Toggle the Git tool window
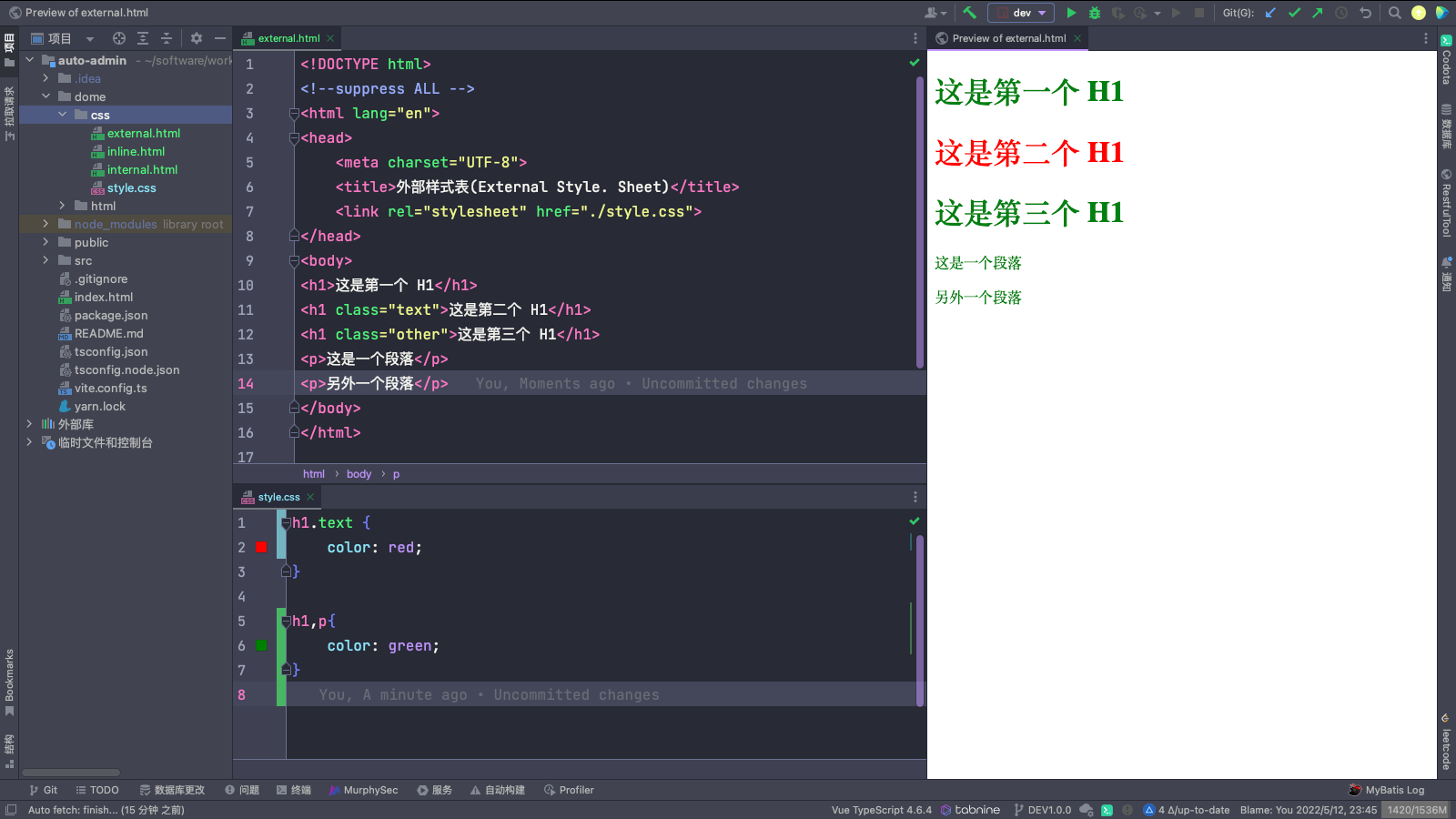This screenshot has height=819, width=1456. click(43, 790)
